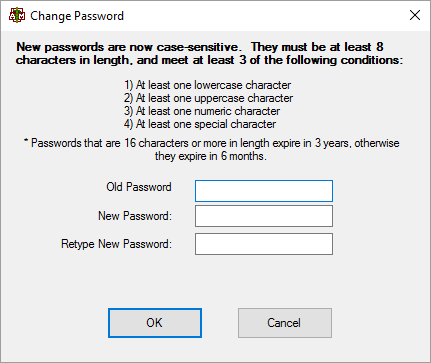Viewport: 431px width, 363px height.
Task: Click the "New Password:" label
Action: 135,216
